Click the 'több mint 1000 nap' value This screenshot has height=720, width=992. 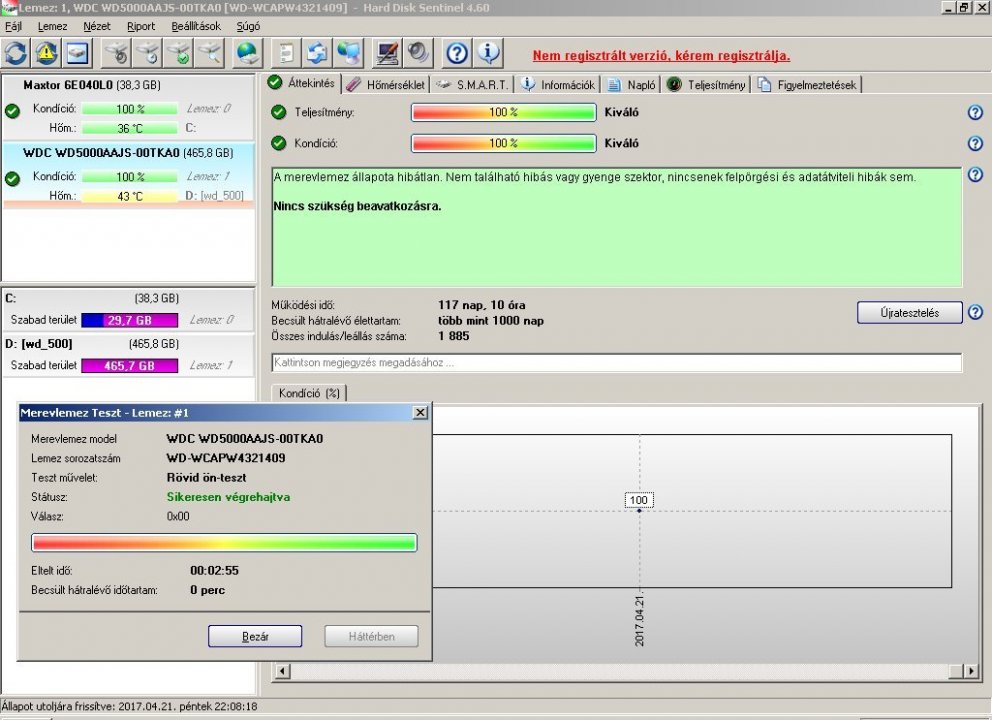coord(491,321)
